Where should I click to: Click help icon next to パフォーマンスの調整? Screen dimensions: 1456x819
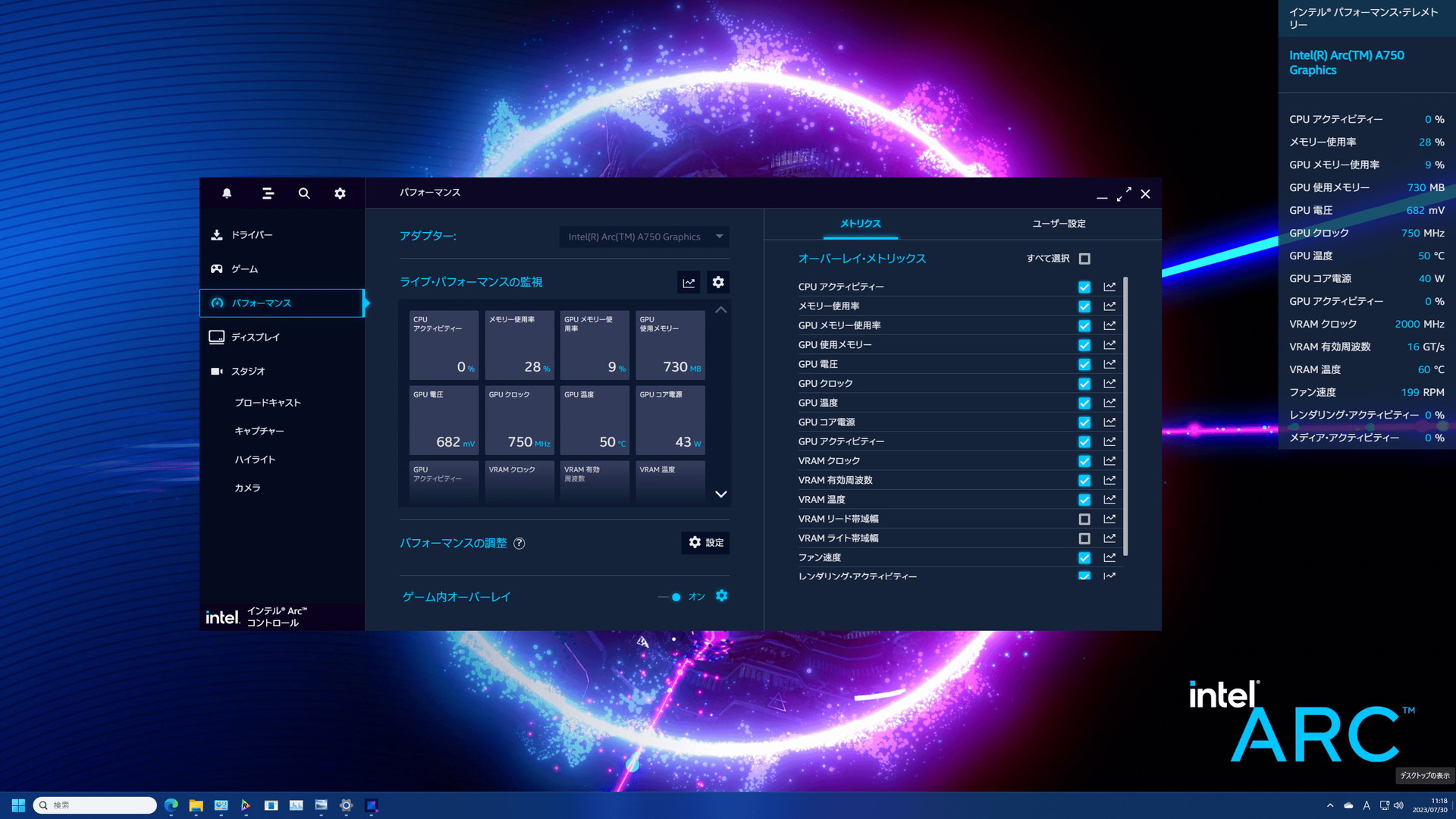click(519, 543)
